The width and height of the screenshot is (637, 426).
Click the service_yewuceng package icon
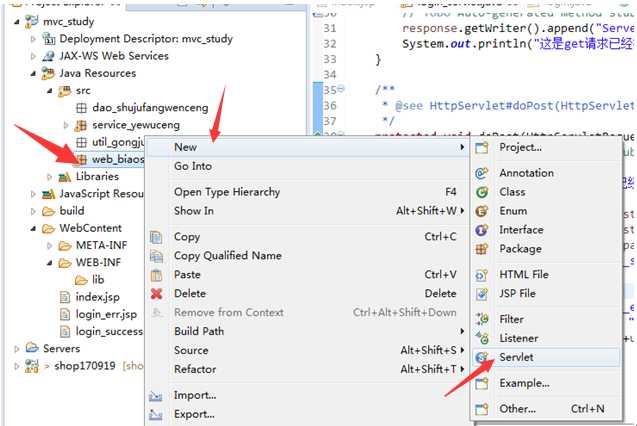click(81, 125)
